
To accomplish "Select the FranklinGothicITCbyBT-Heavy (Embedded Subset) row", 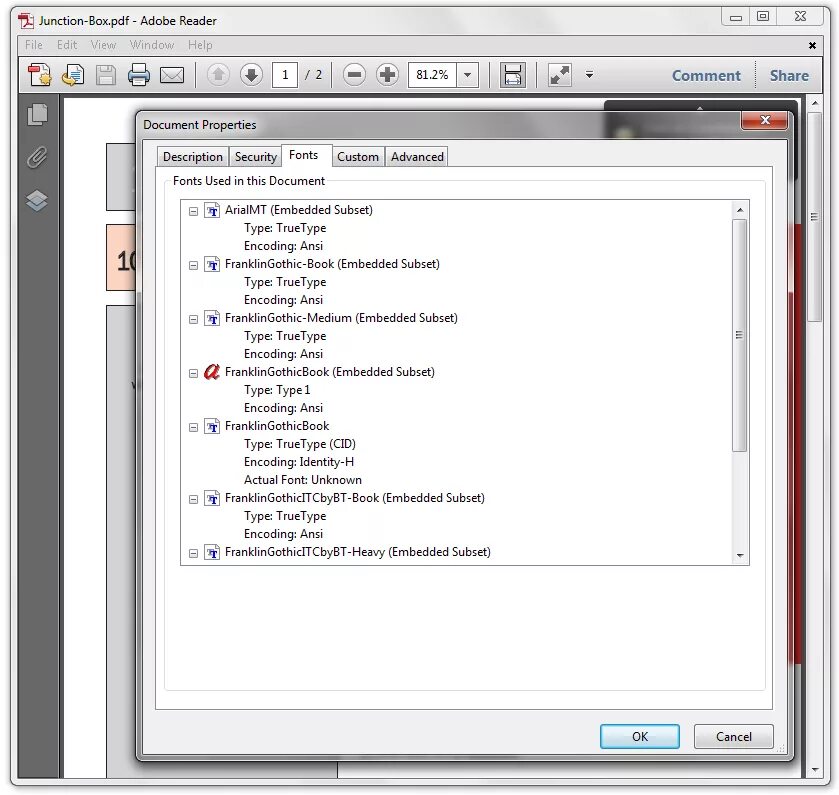I will click(357, 552).
